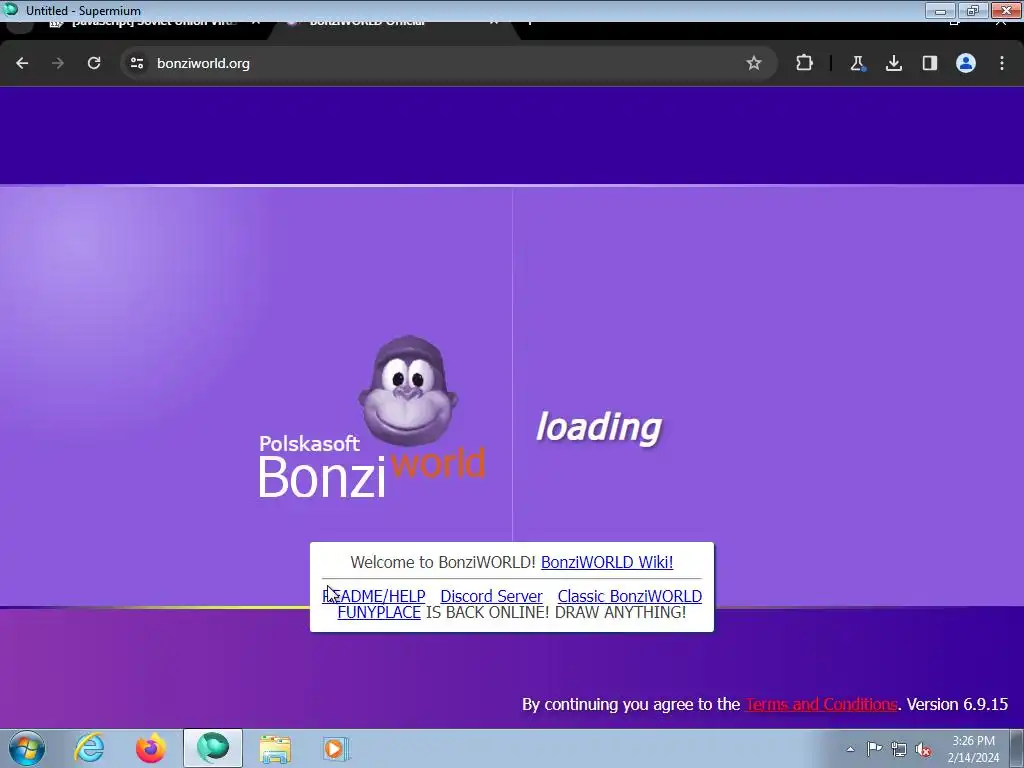
Task: Open the Discord Server link
Action: point(491,596)
